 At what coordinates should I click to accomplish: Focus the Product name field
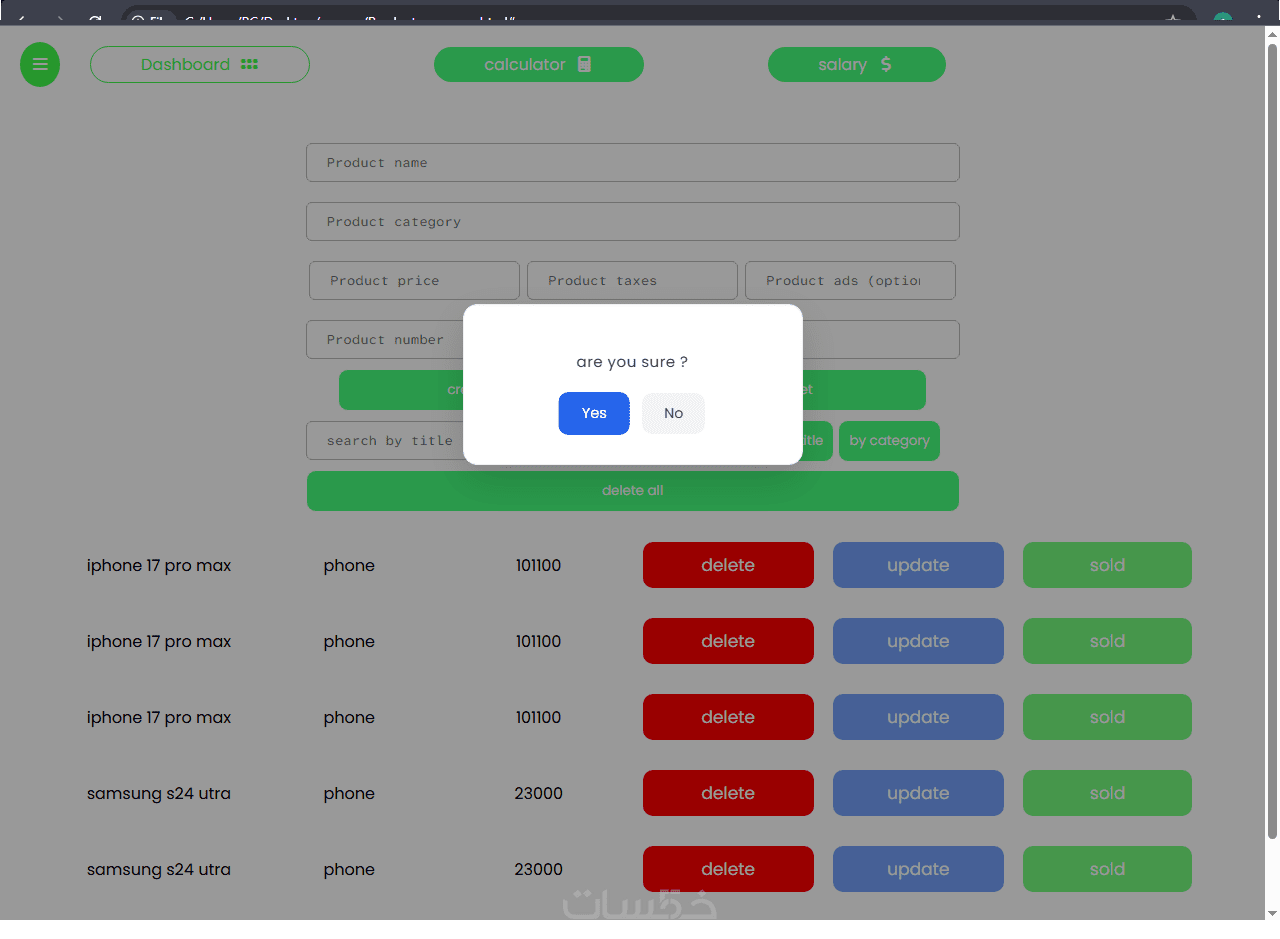[x=633, y=163]
